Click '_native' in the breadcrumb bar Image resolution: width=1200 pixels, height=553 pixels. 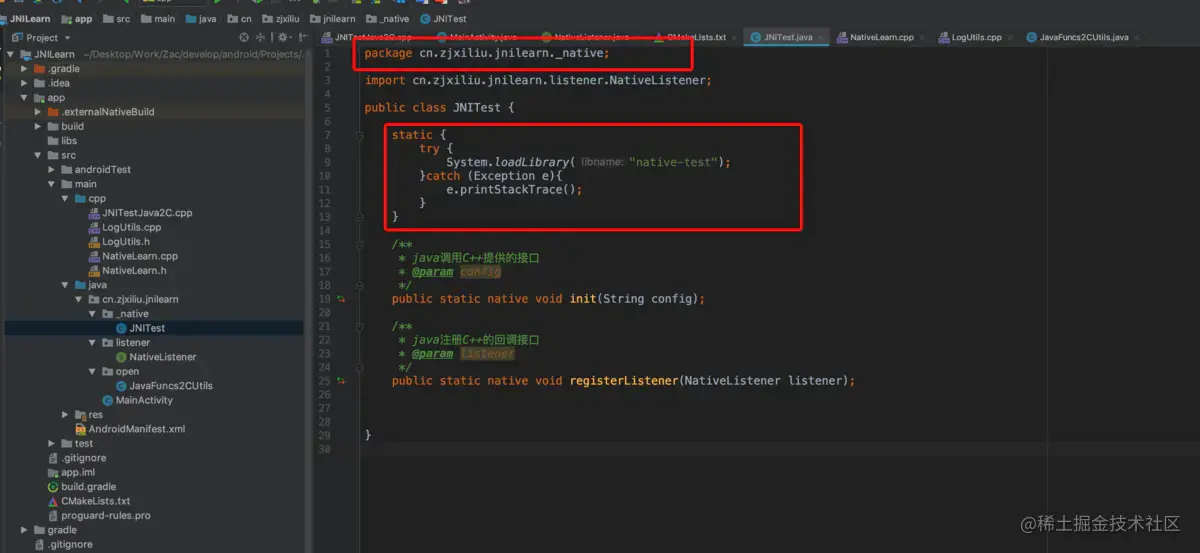coord(394,18)
